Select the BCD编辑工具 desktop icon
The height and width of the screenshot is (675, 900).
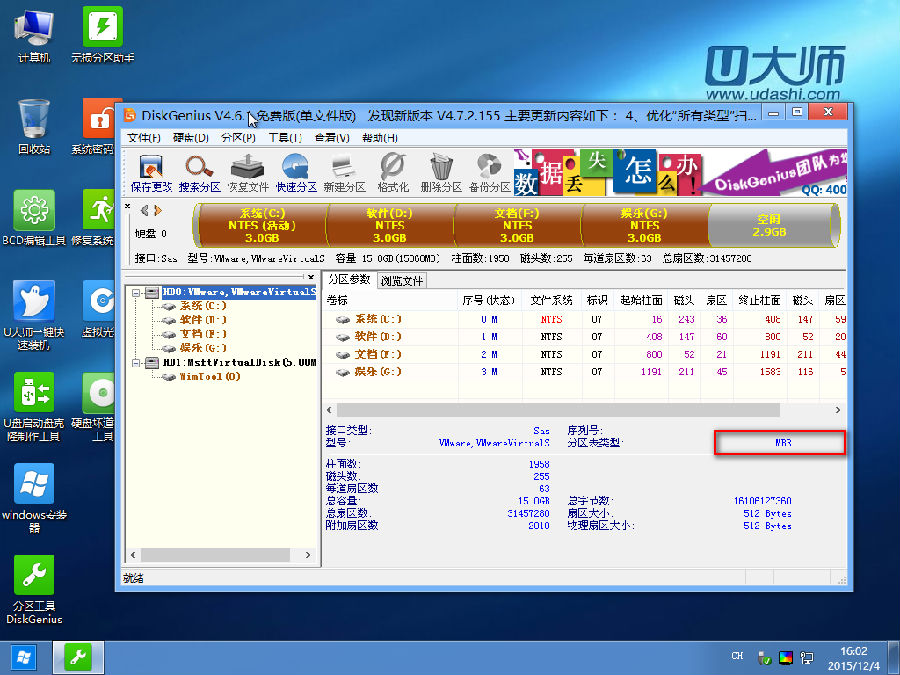[34, 218]
